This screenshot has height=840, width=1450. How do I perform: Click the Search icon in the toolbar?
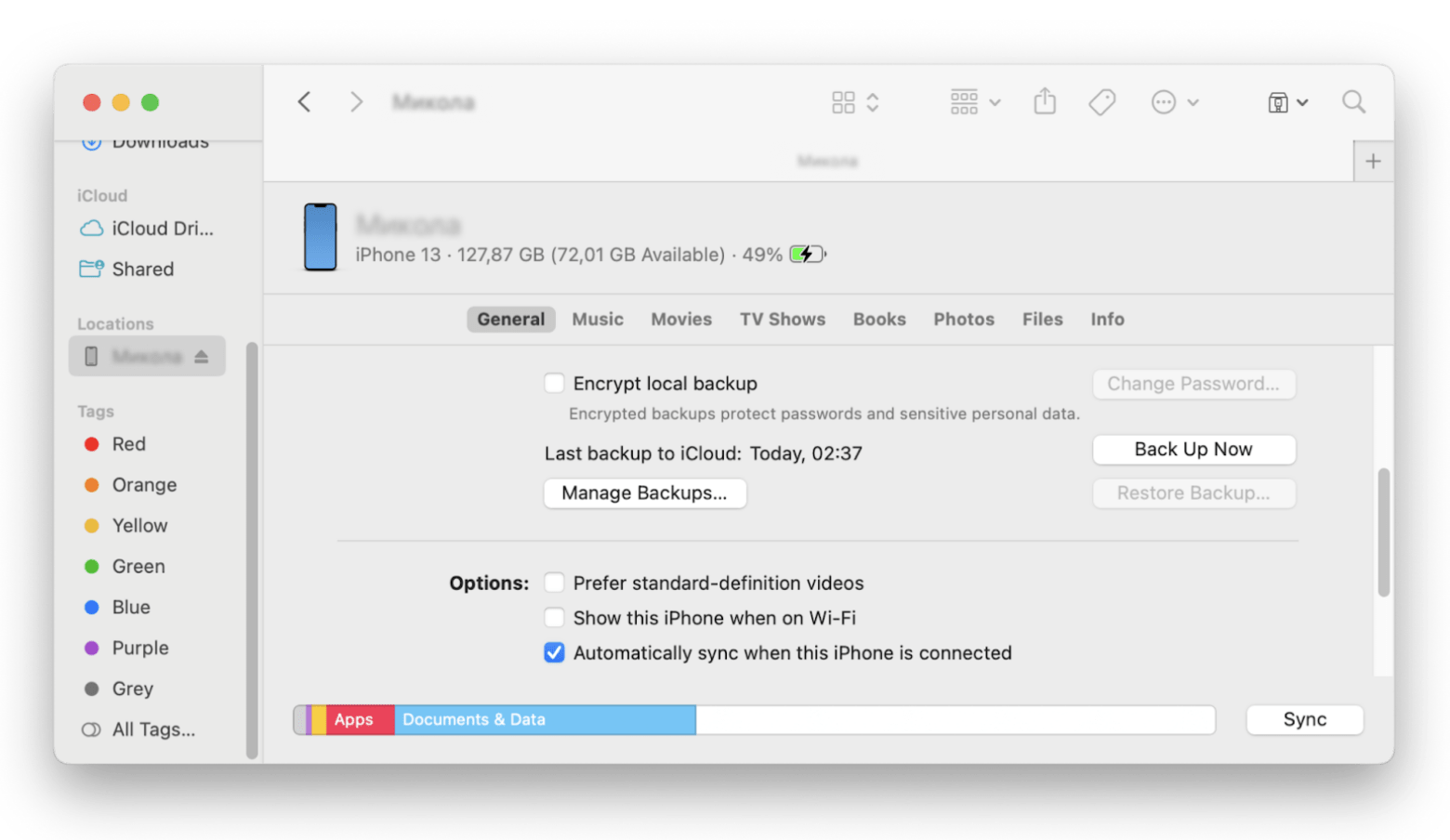click(x=1353, y=101)
